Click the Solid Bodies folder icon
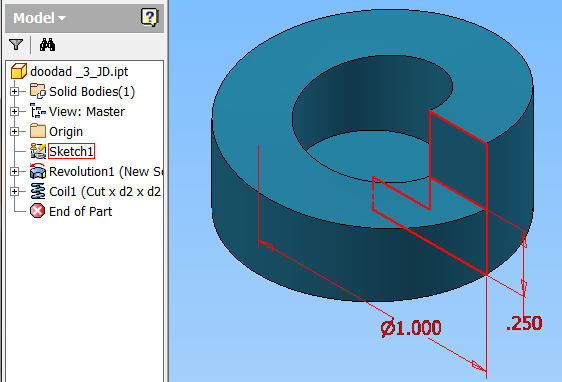The image size is (562, 382). pos(38,91)
